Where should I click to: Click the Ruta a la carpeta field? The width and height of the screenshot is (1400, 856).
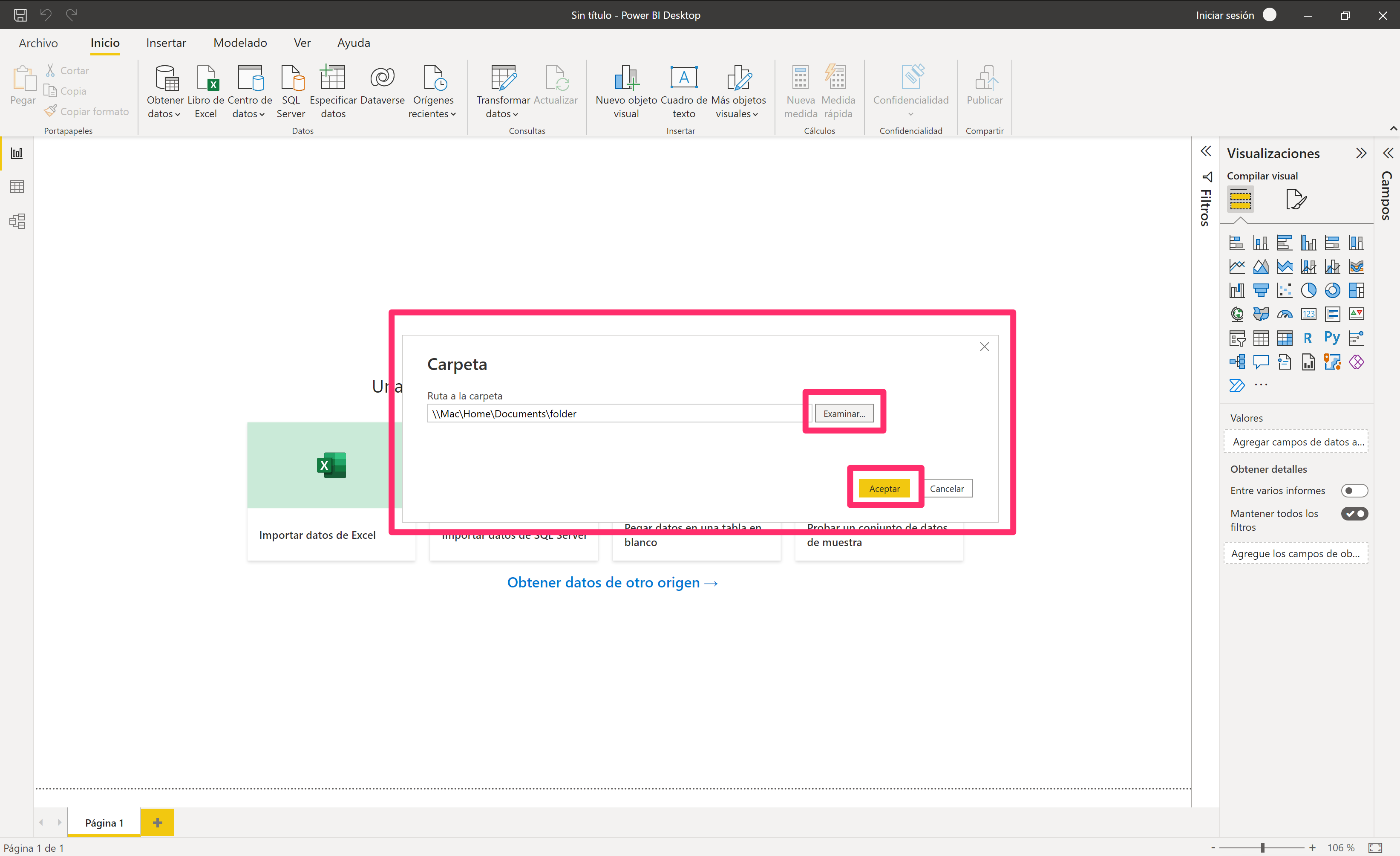point(619,413)
